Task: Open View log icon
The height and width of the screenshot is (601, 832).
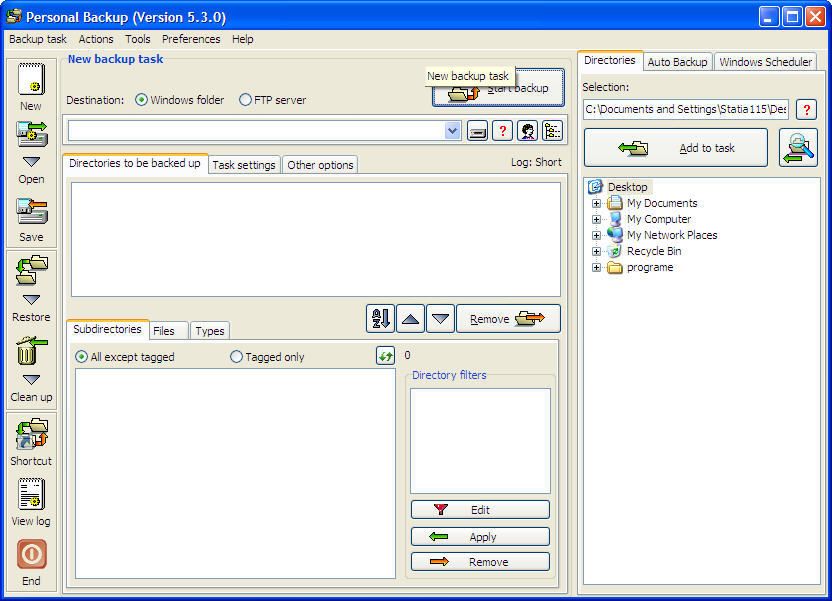Action: (31, 494)
